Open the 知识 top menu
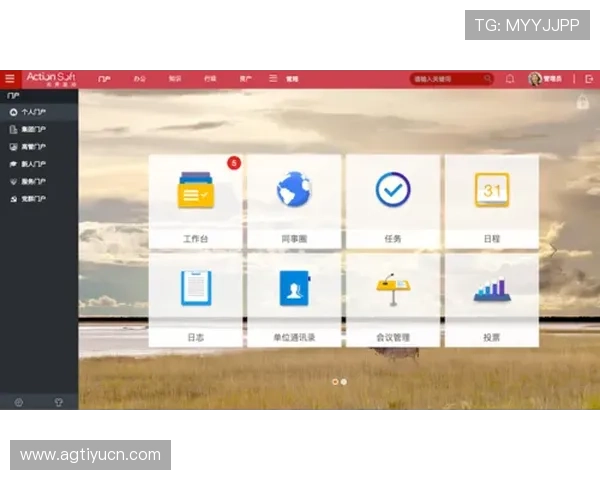Image resolution: width=600 pixels, height=480 pixels. (175, 79)
